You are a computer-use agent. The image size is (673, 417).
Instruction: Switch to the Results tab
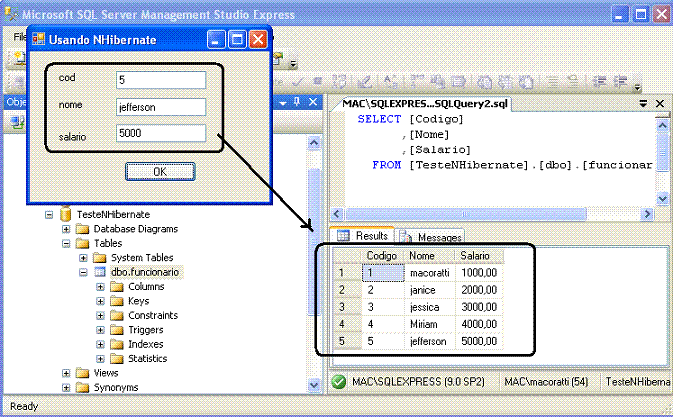point(363,236)
